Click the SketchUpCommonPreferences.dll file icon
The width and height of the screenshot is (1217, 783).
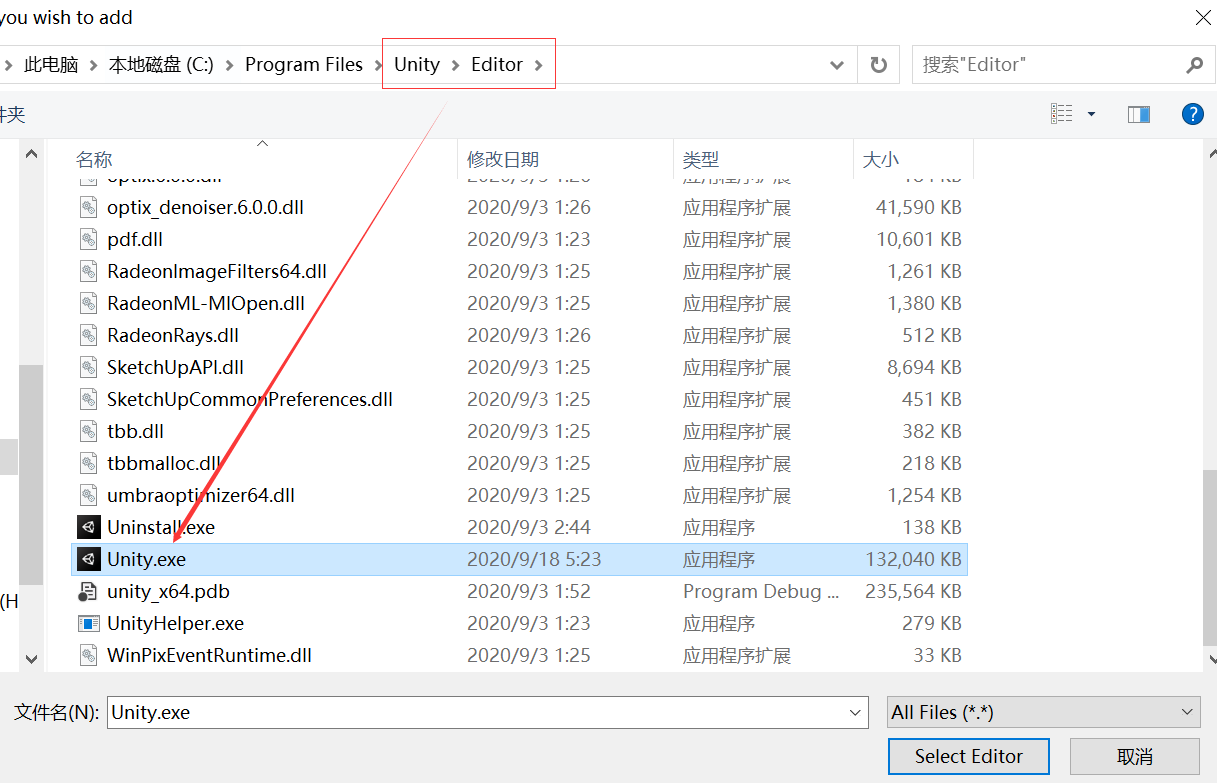(x=89, y=399)
